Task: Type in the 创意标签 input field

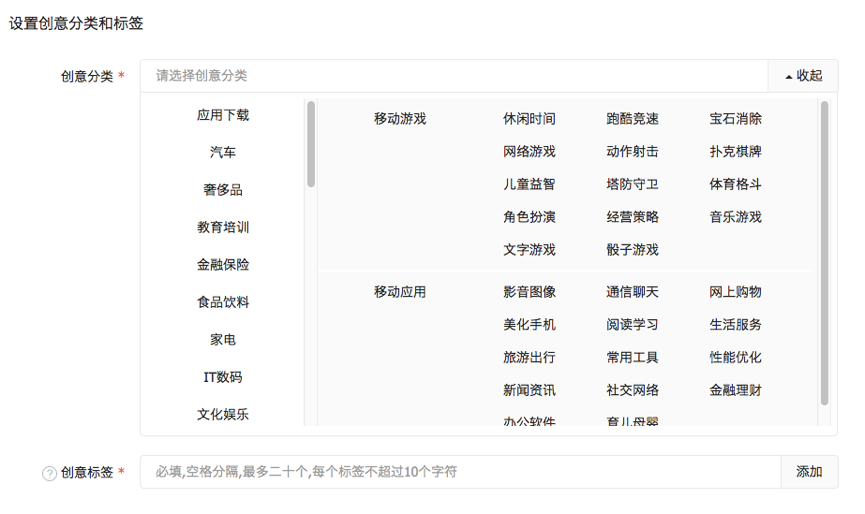Action: click(460, 472)
